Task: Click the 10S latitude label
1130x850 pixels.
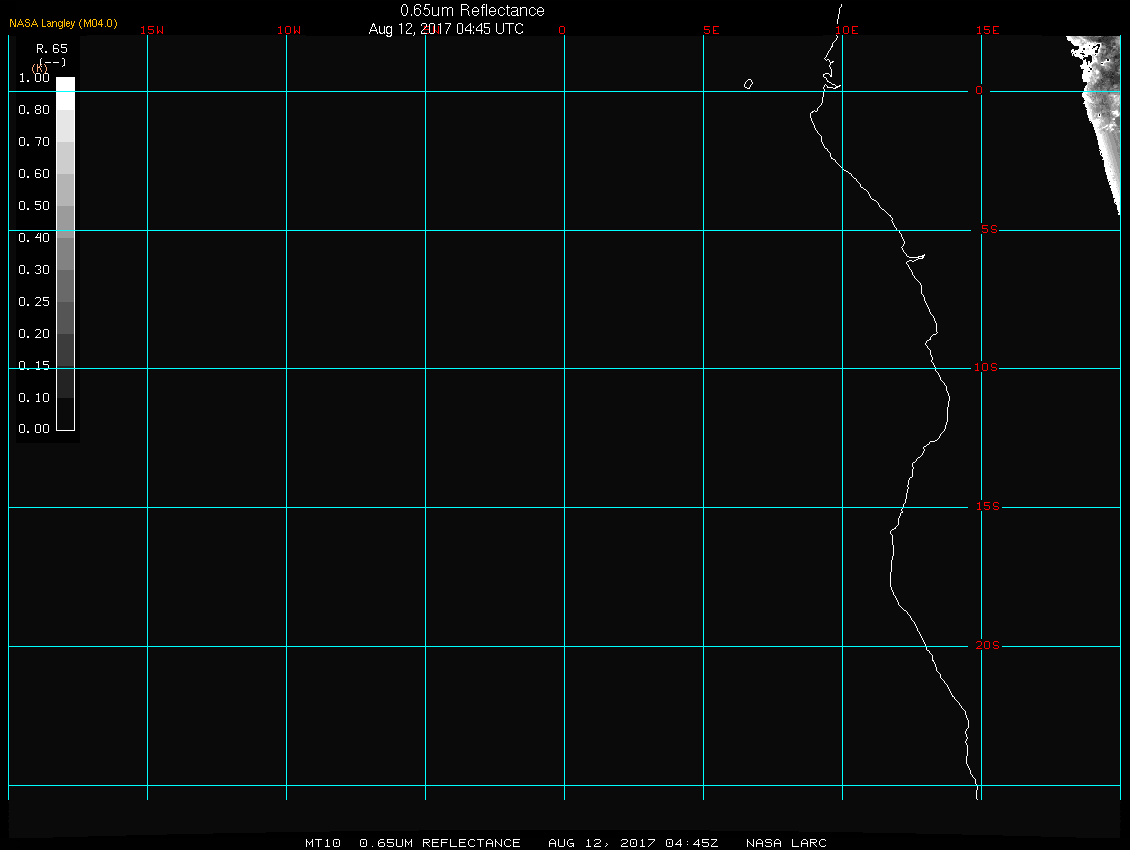Action: 986,368
